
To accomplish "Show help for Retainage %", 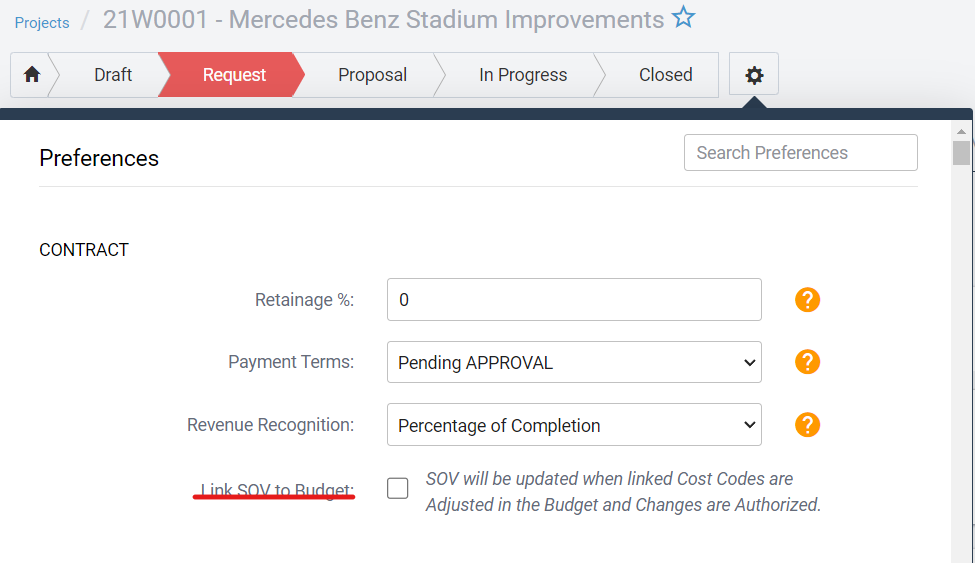I will coord(807,300).
